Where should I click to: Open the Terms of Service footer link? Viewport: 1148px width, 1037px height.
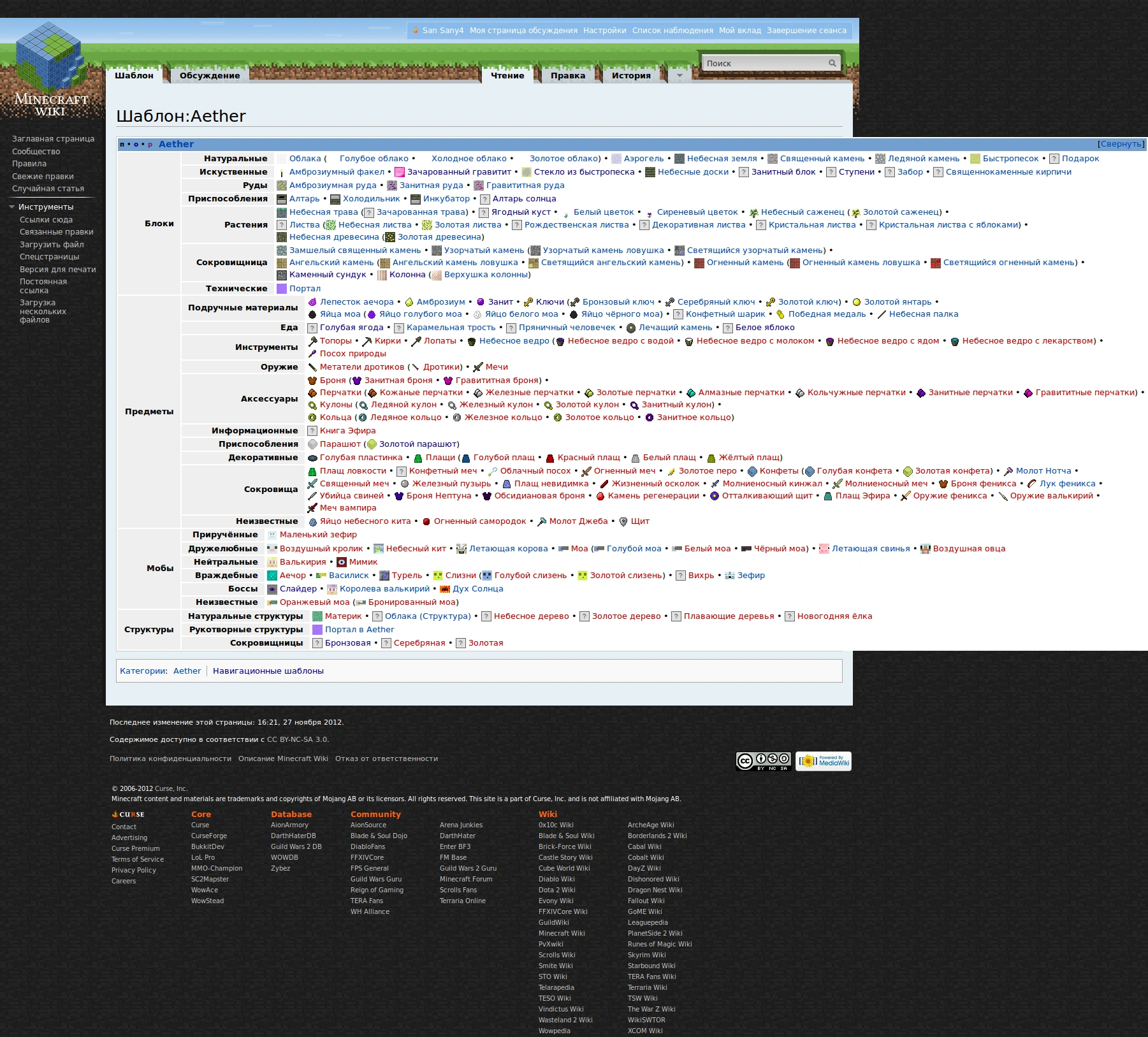138,859
